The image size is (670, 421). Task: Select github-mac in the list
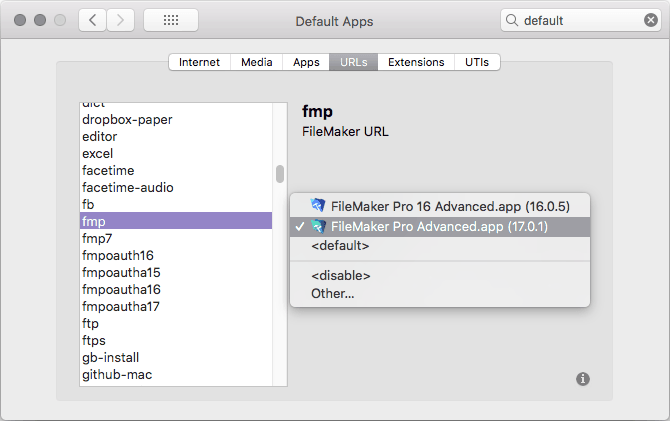(176, 374)
